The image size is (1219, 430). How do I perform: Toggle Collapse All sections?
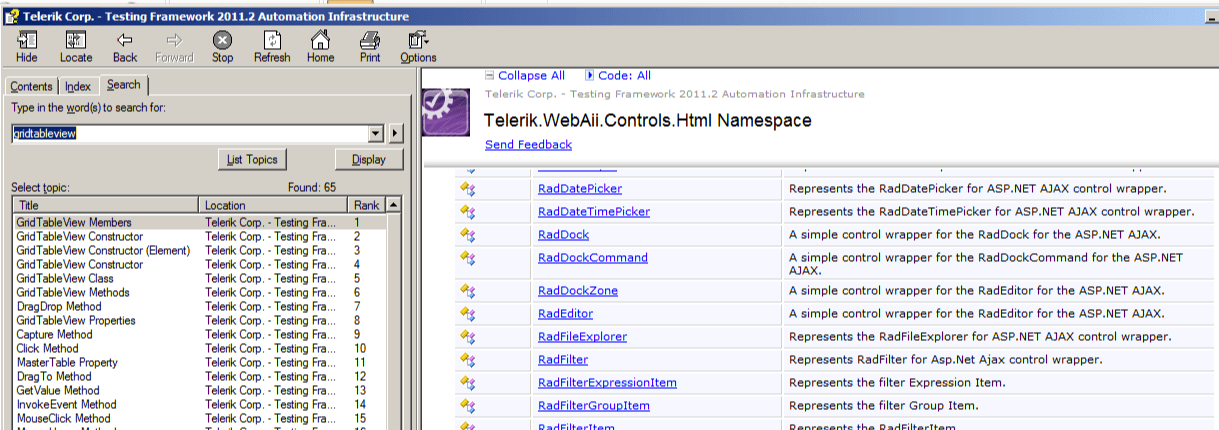tap(524, 75)
